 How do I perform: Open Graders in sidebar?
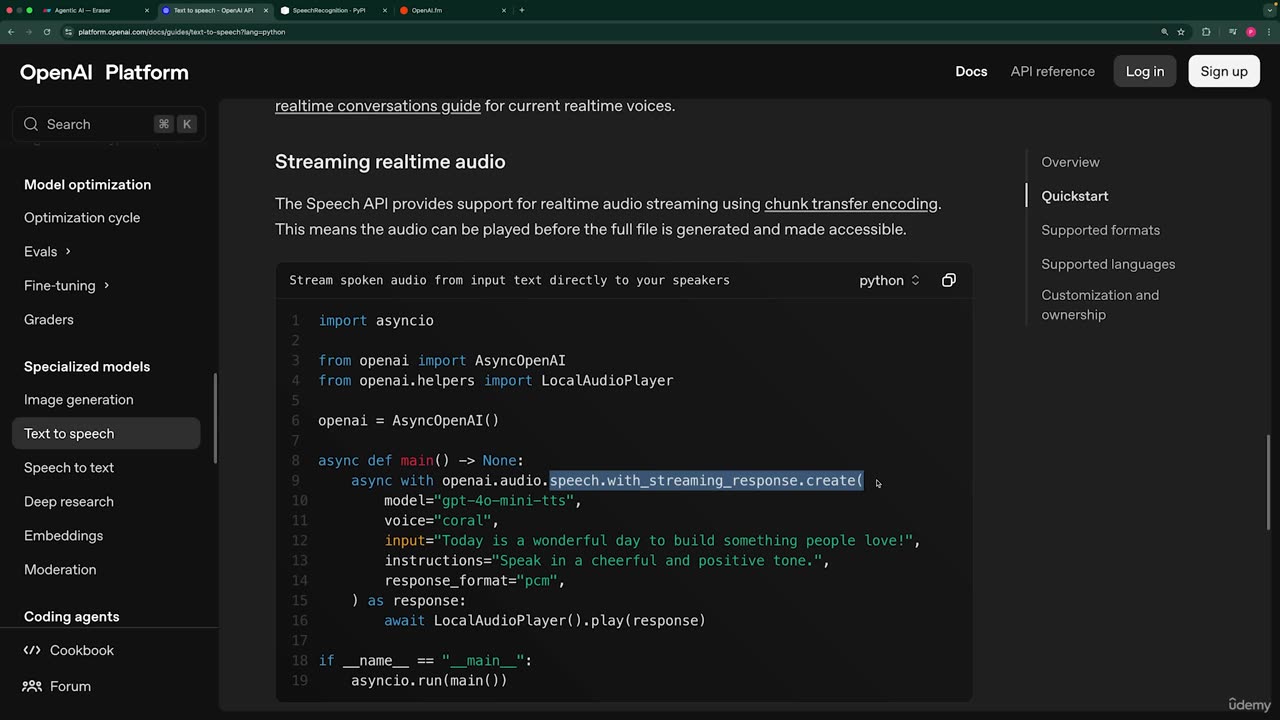pos(49,319)
